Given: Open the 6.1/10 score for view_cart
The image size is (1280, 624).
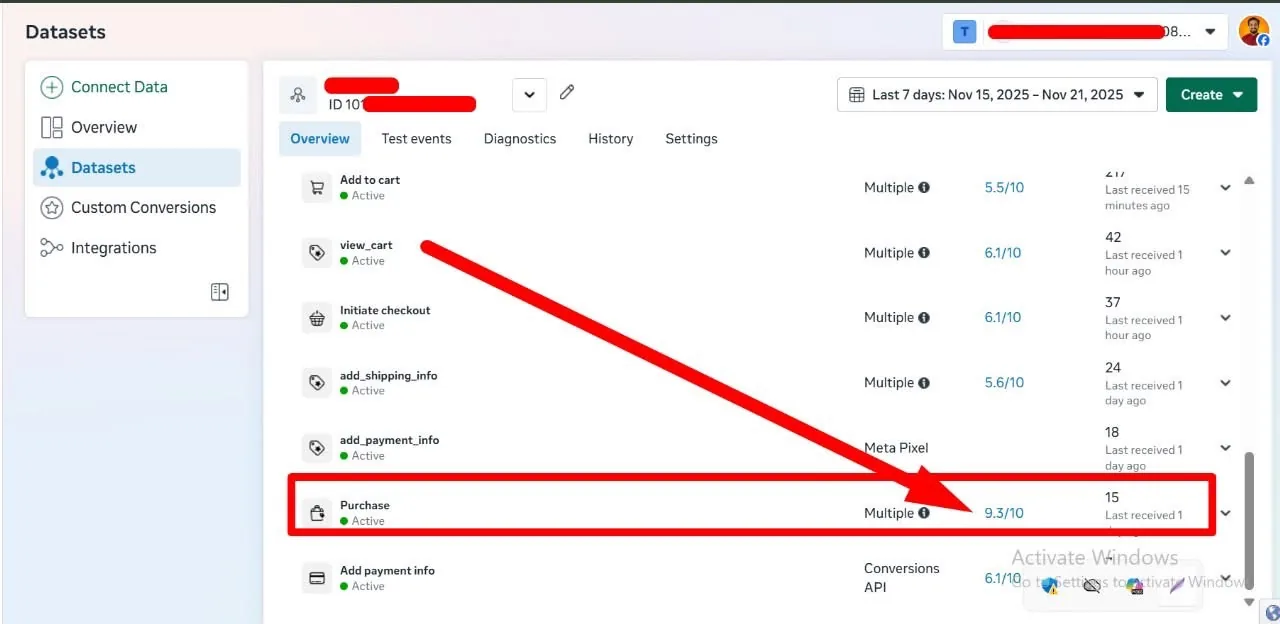Looking at the screenshot, I should (1003, 253).
